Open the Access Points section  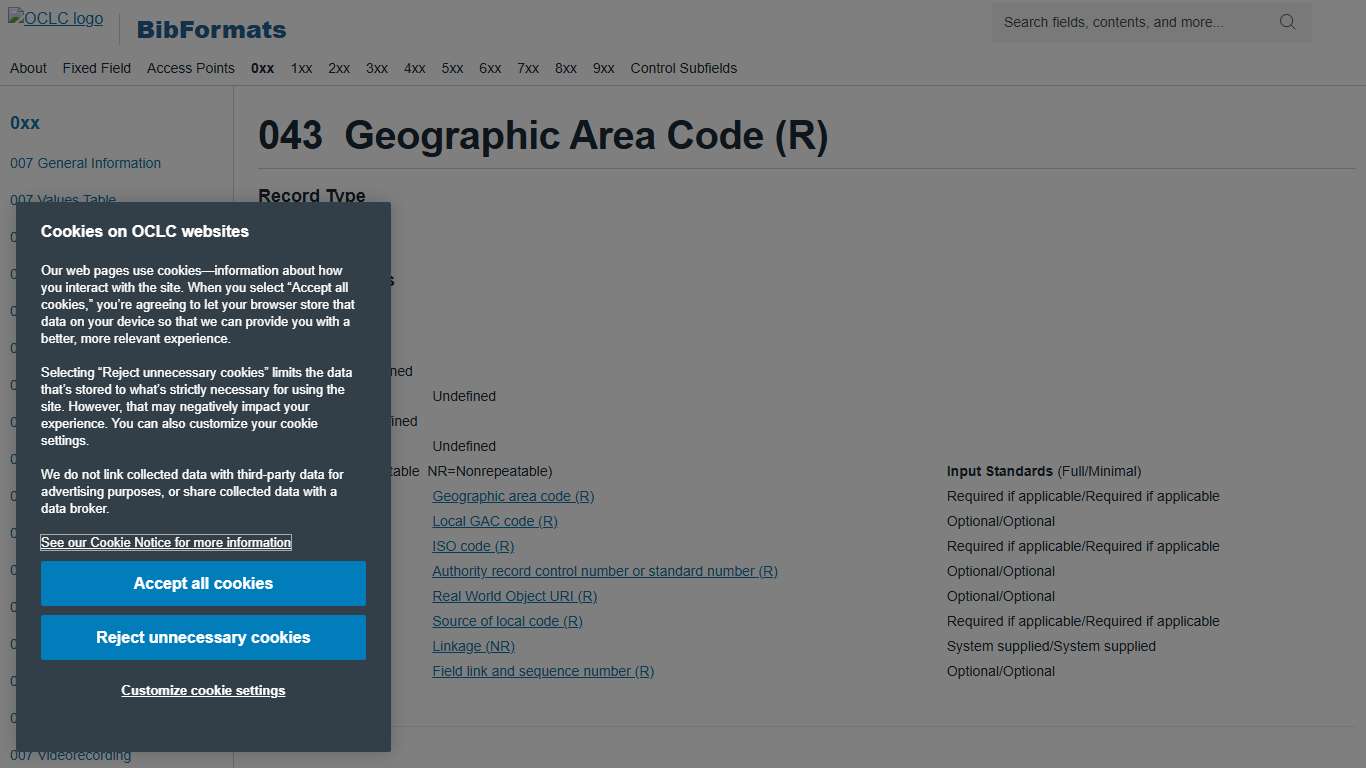(190, 68)
